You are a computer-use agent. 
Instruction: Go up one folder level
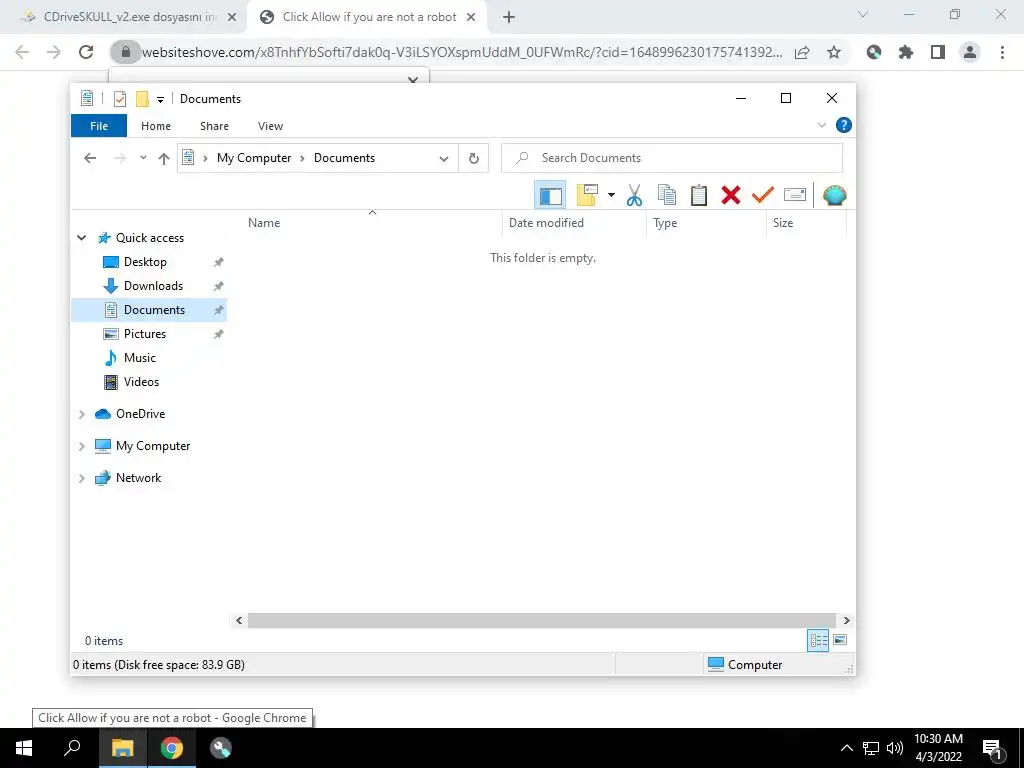(x=164, y=158)
